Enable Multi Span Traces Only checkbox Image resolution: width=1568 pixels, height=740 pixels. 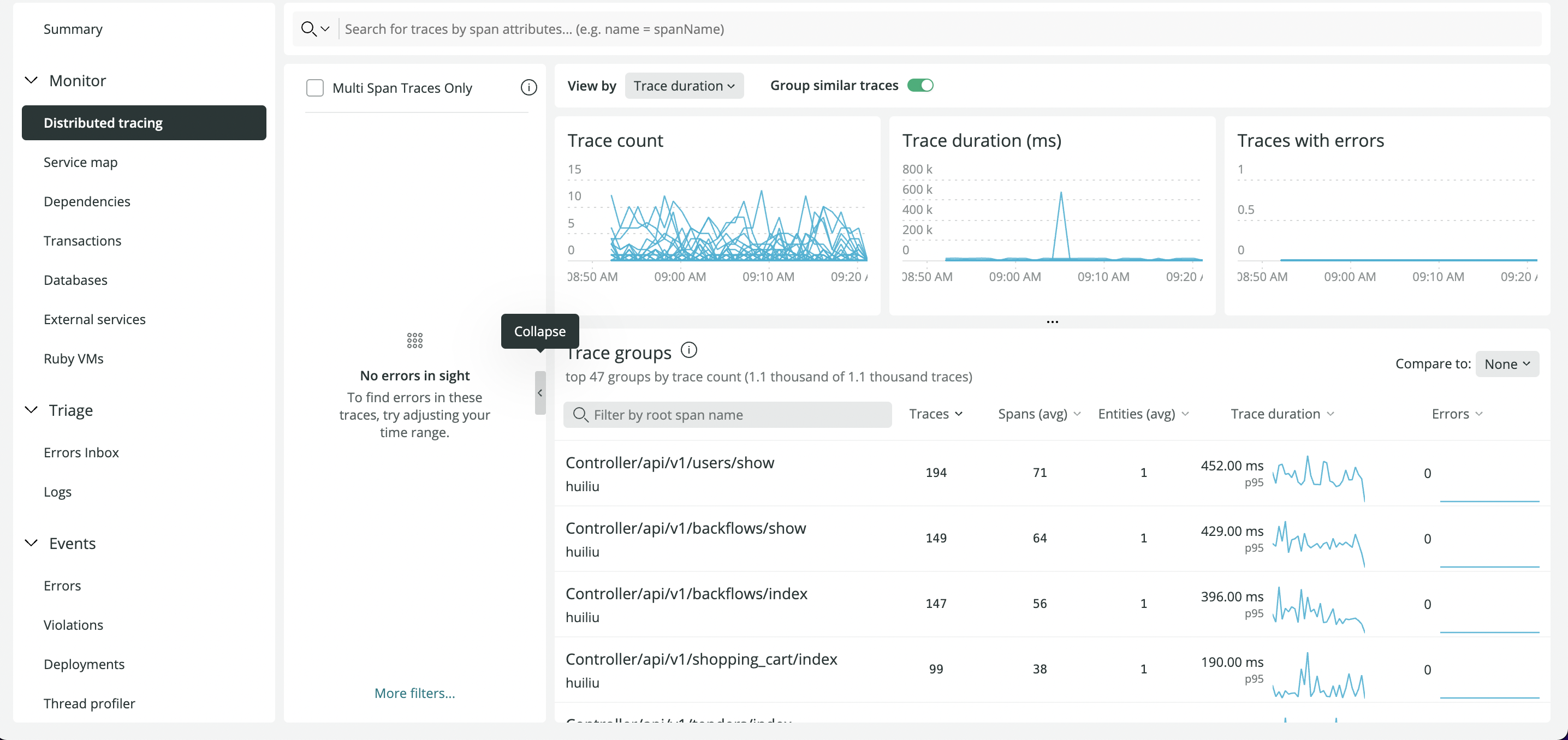[314, 88]
